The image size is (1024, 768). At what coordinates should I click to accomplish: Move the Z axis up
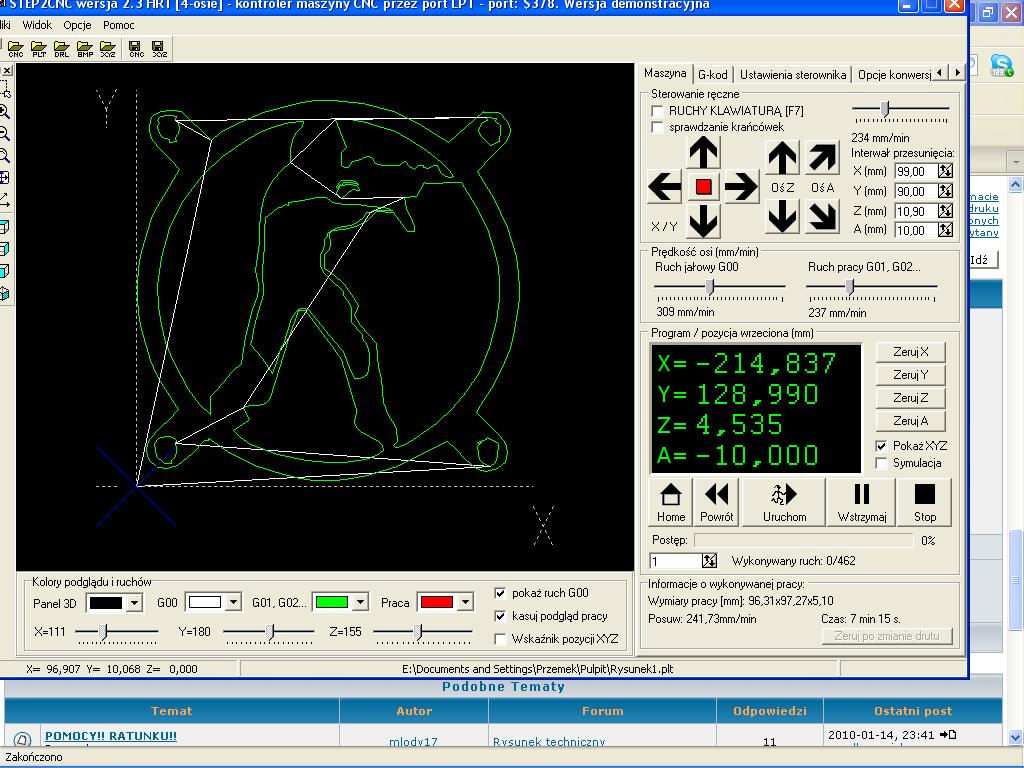[x=782, y=159]
